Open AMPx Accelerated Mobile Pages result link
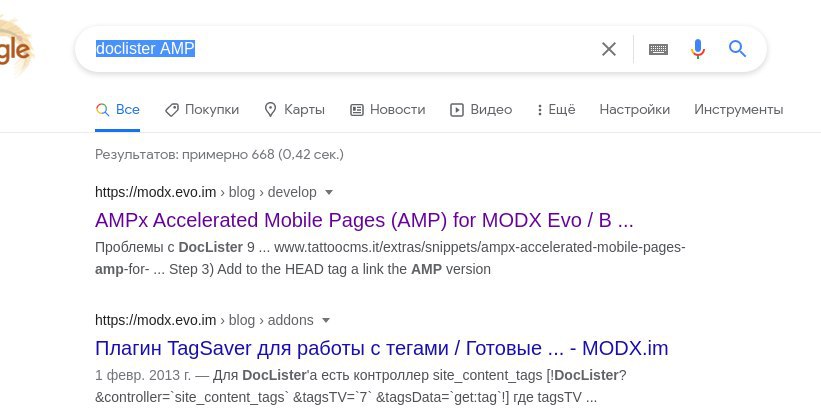 pyautogui.click(x=364, y=221)
